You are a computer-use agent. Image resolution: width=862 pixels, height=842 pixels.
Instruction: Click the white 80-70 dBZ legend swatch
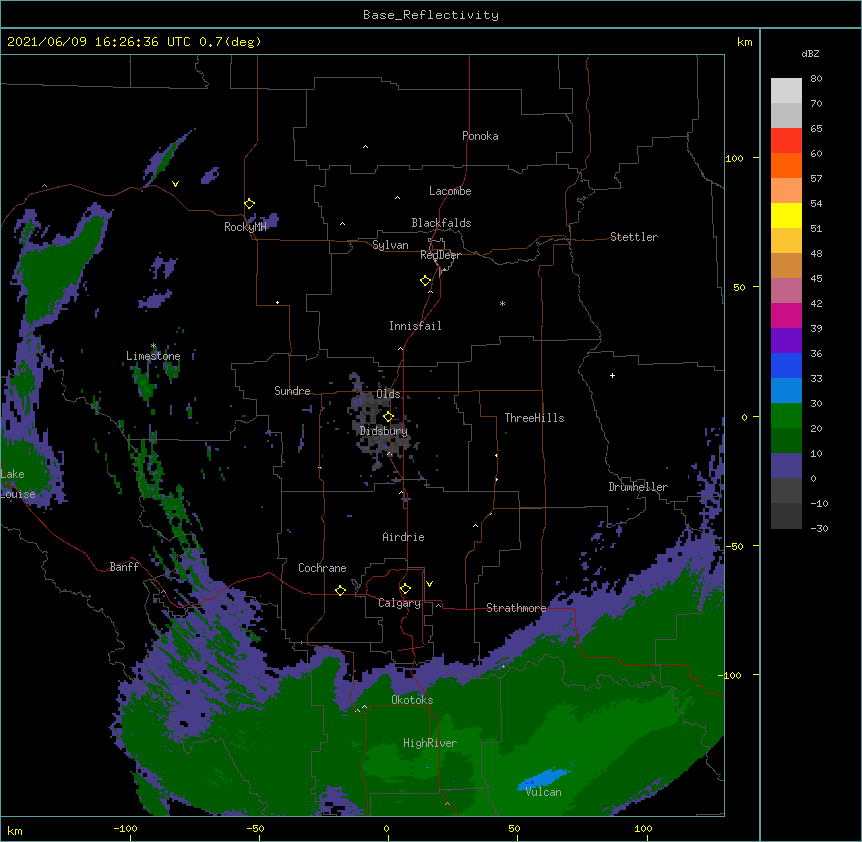point(786,91)
